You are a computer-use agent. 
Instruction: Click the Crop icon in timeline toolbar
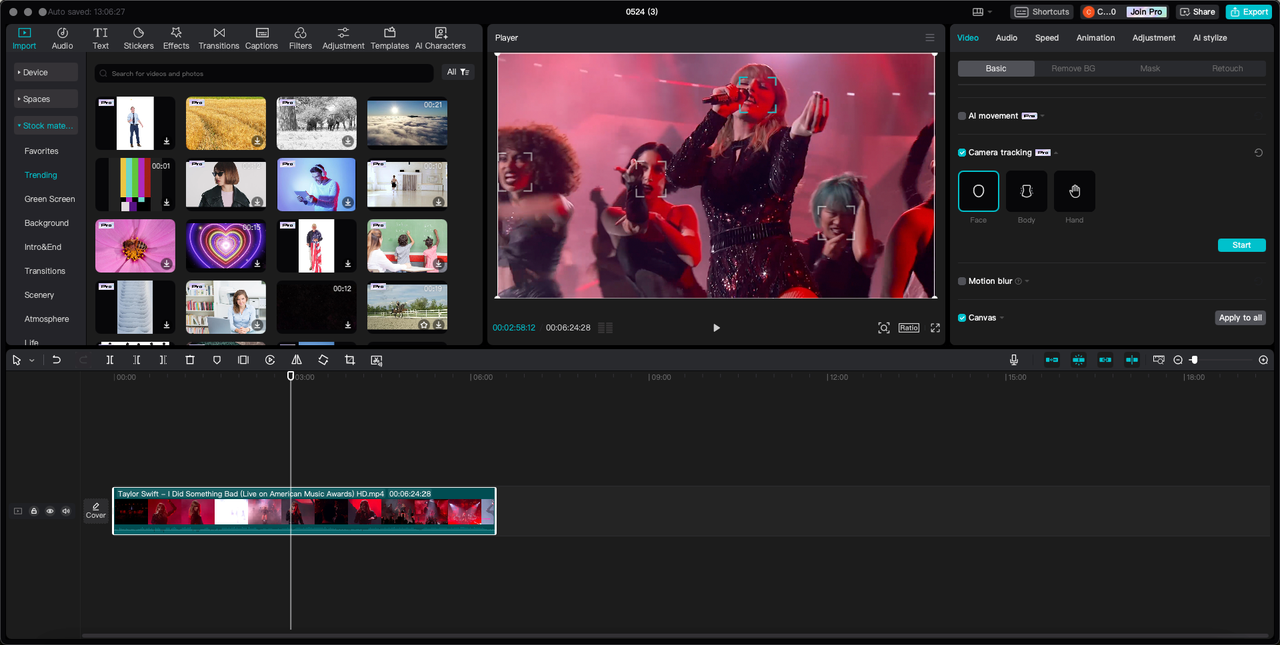tap(350, 360)
